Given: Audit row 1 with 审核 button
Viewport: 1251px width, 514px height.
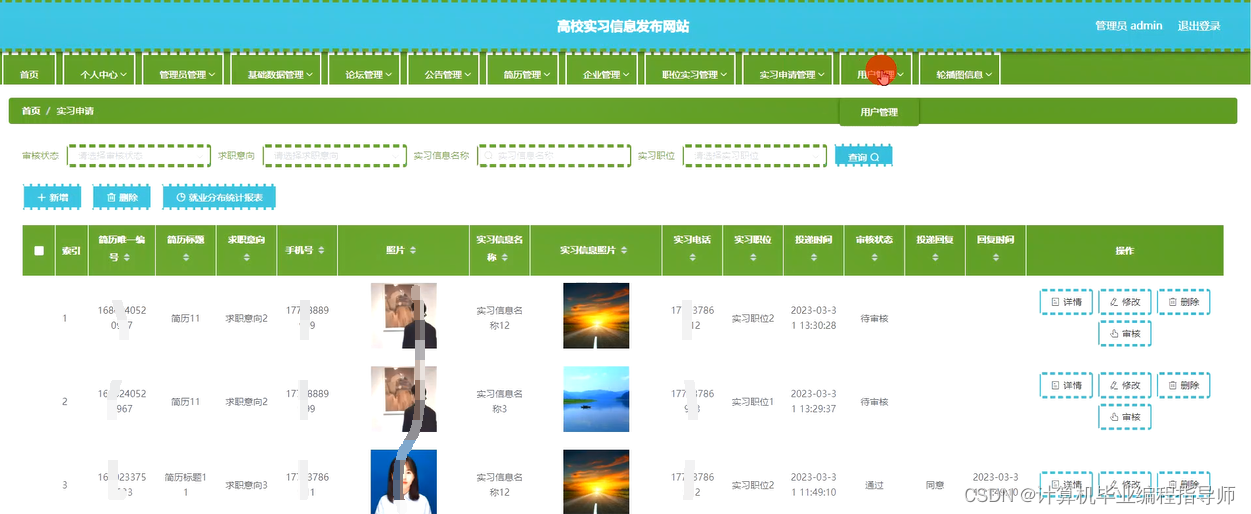Looking at the screenshot, I should (1125, 333).
